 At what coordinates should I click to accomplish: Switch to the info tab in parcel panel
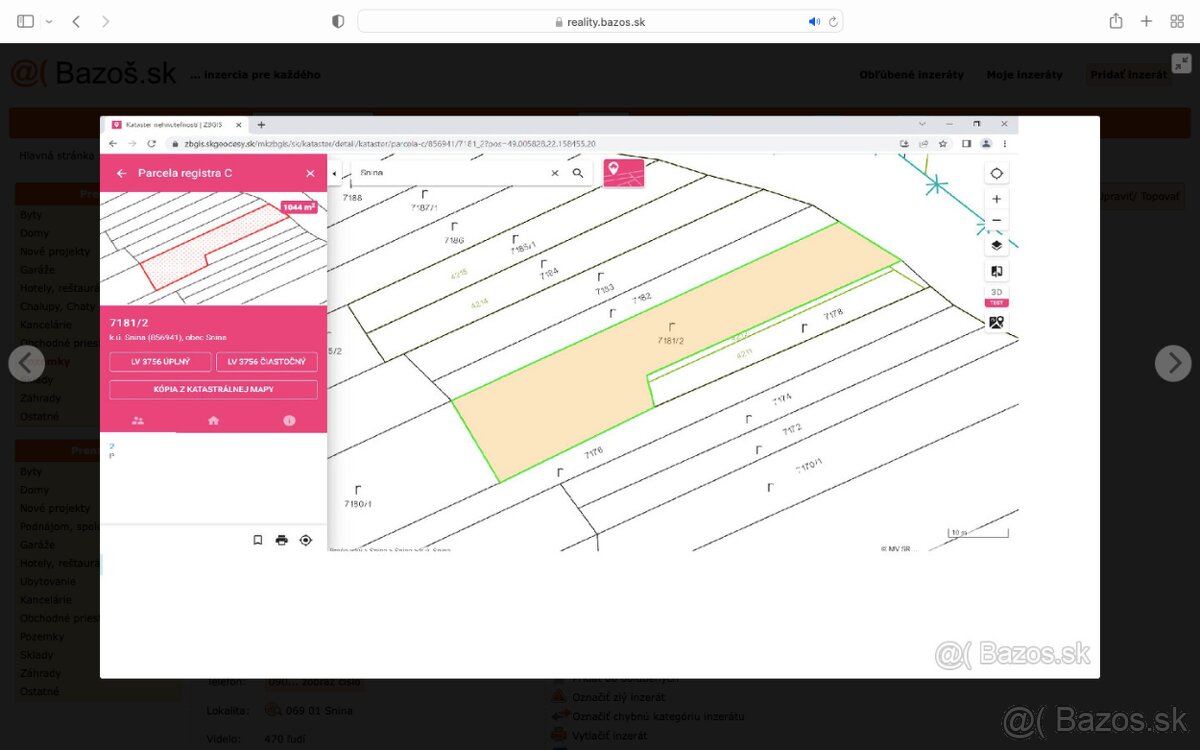coord(289,420)
